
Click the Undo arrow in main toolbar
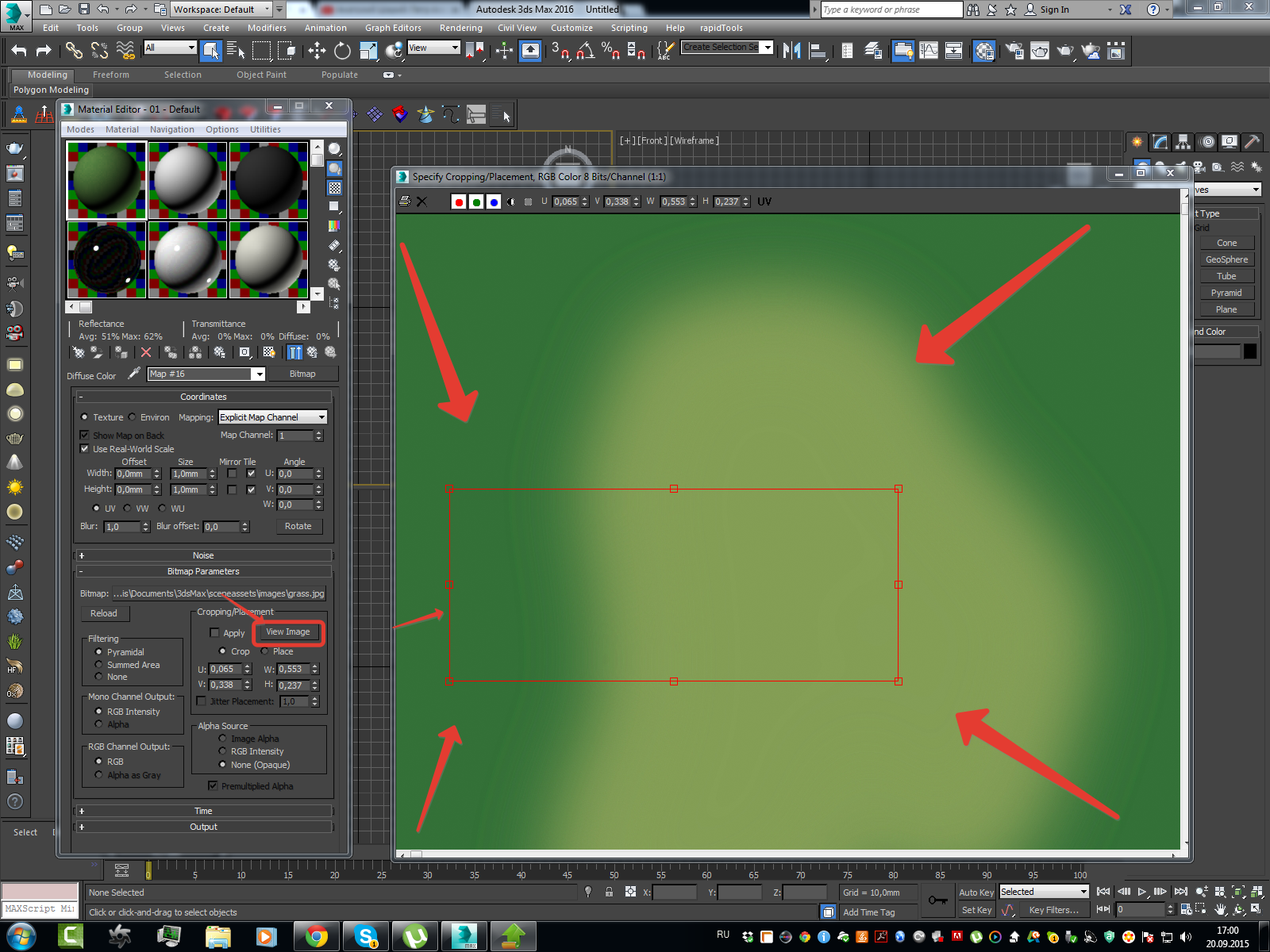click(19, 51)
